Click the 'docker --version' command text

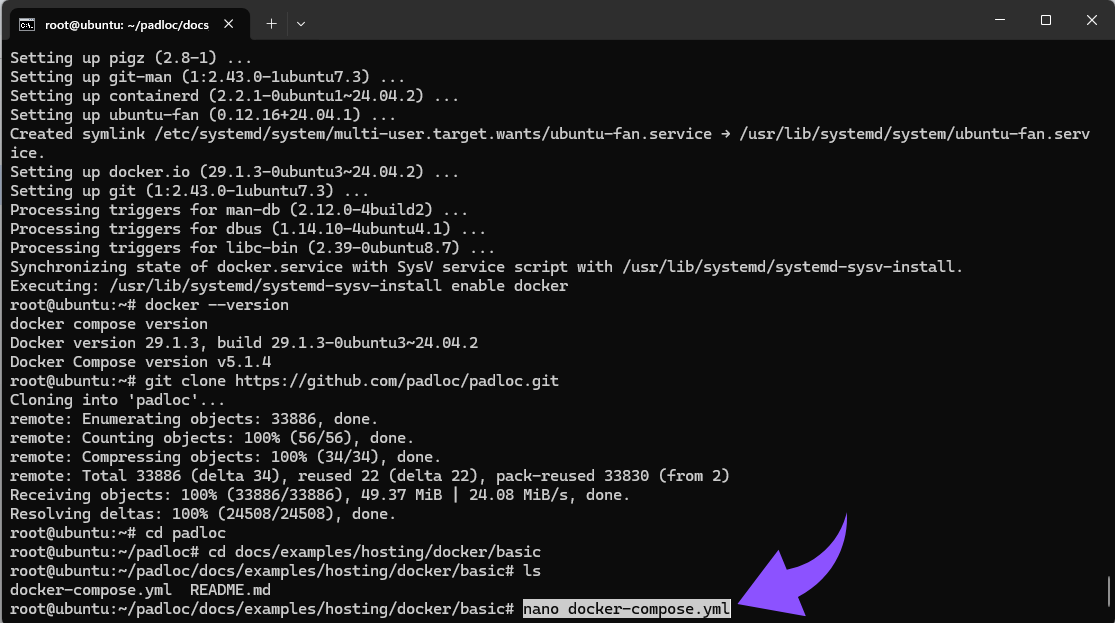pos(217,304)
